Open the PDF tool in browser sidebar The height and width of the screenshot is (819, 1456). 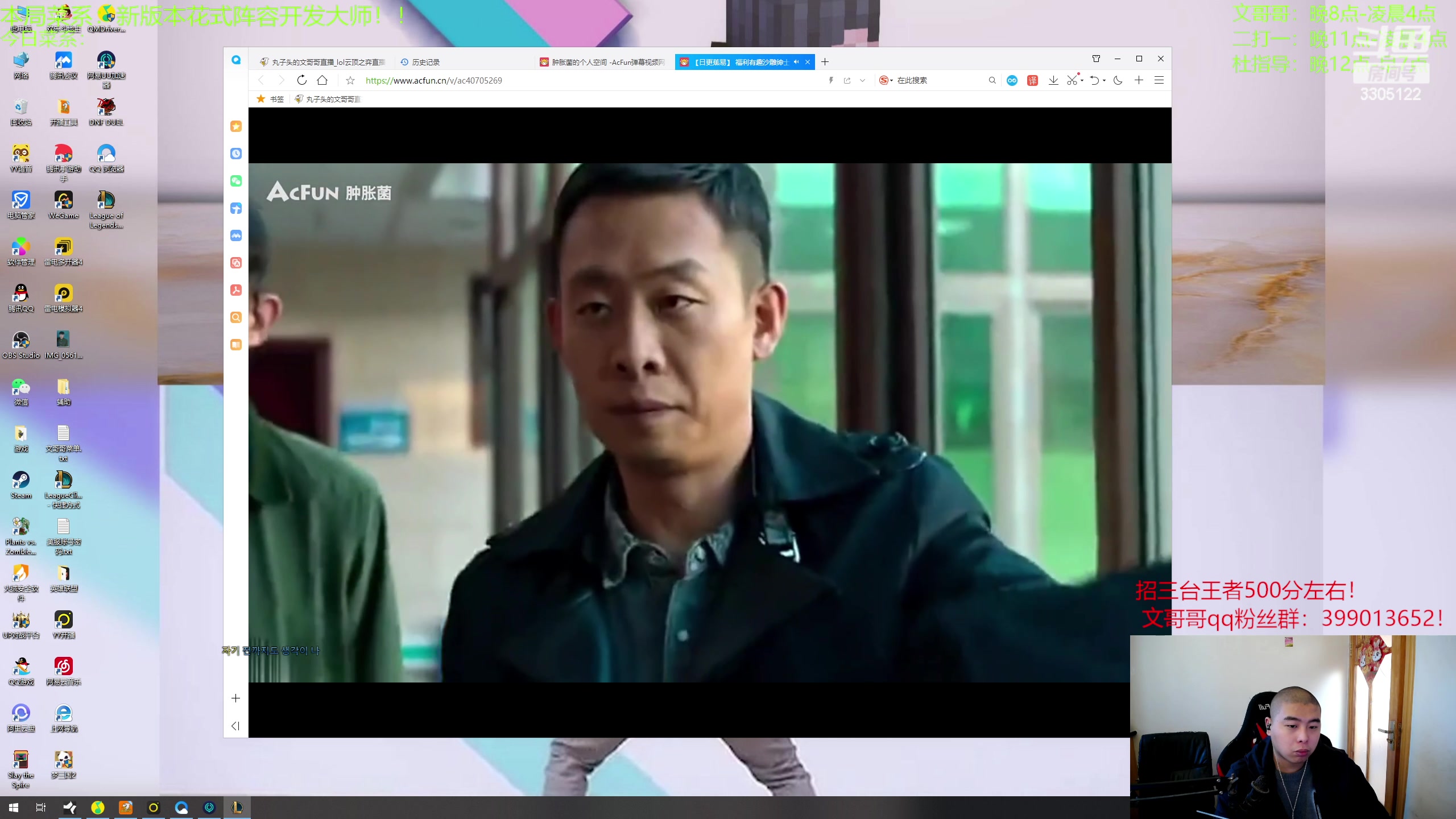click(x=236, y=290)
